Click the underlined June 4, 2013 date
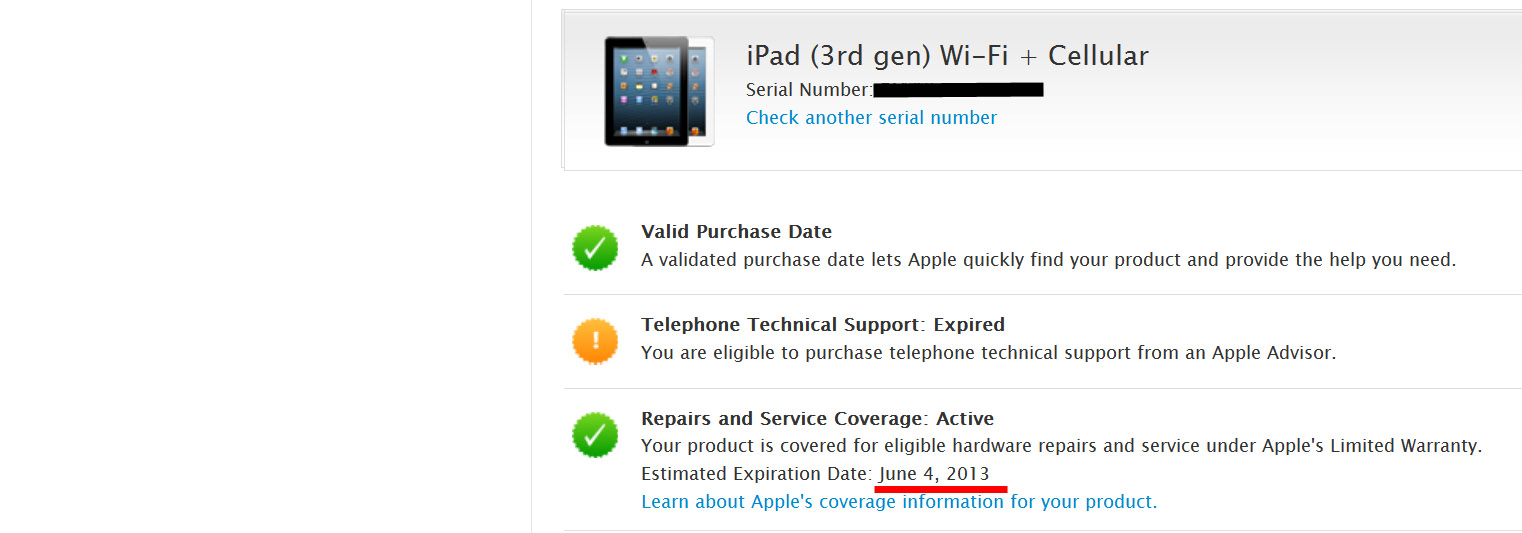 [x=934, y=474]
